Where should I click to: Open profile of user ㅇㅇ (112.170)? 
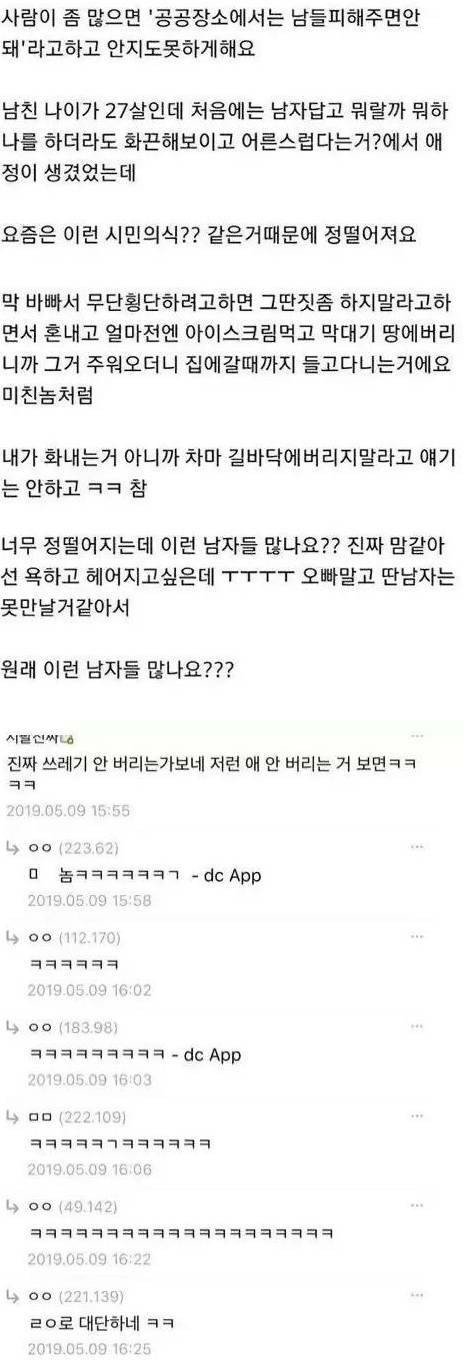(x=74, y=936)
